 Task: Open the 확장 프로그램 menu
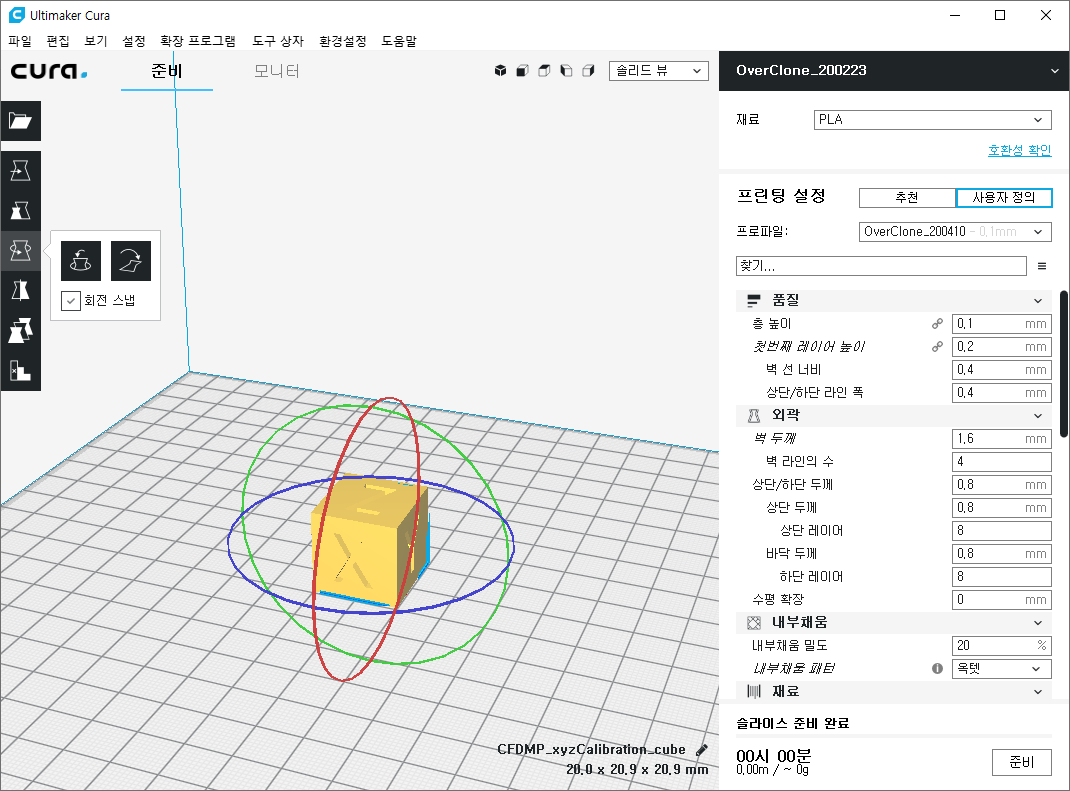pos(198,41)
